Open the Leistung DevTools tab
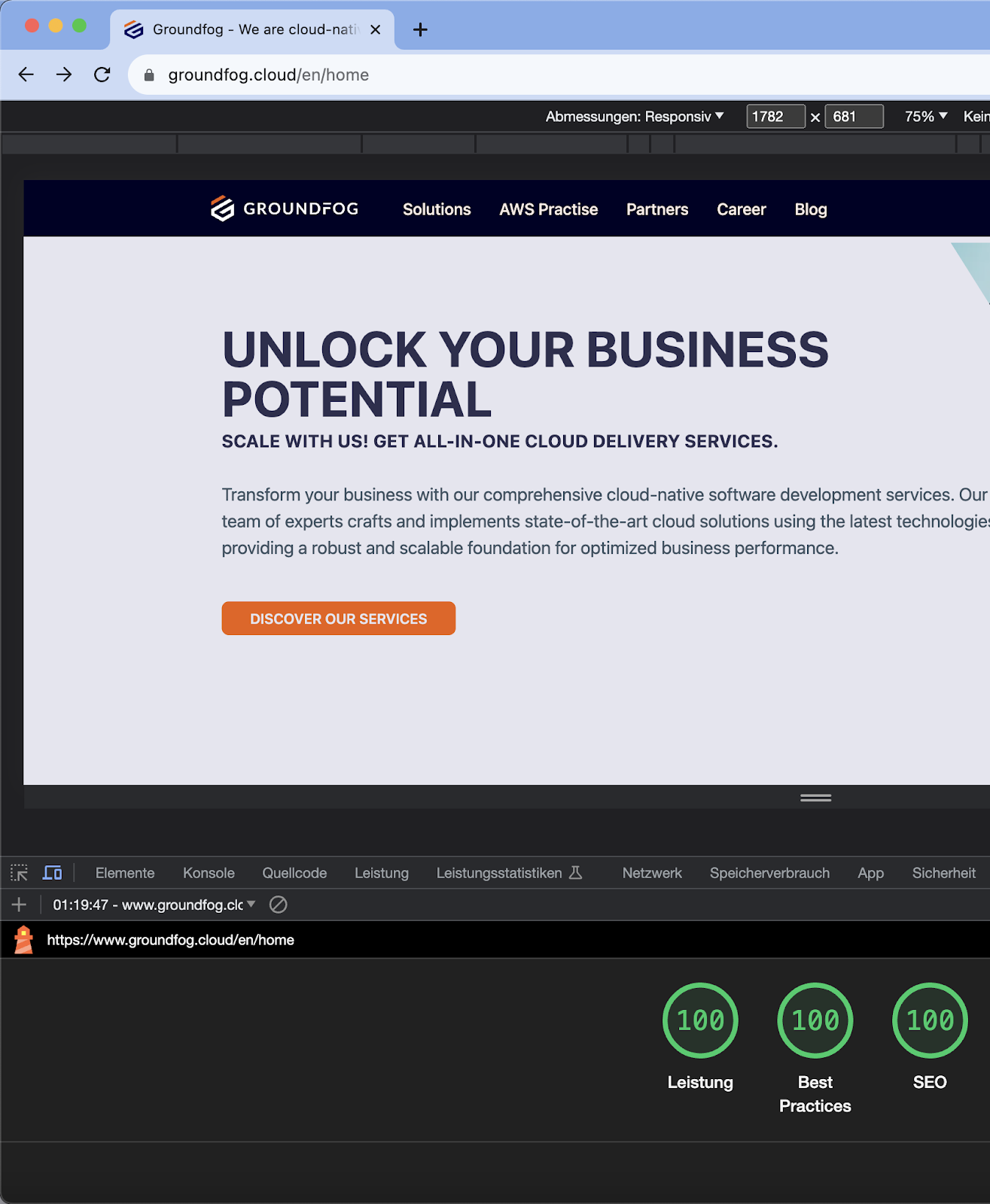This screenshot has height=1204, width=990. [x=382, y=873]
